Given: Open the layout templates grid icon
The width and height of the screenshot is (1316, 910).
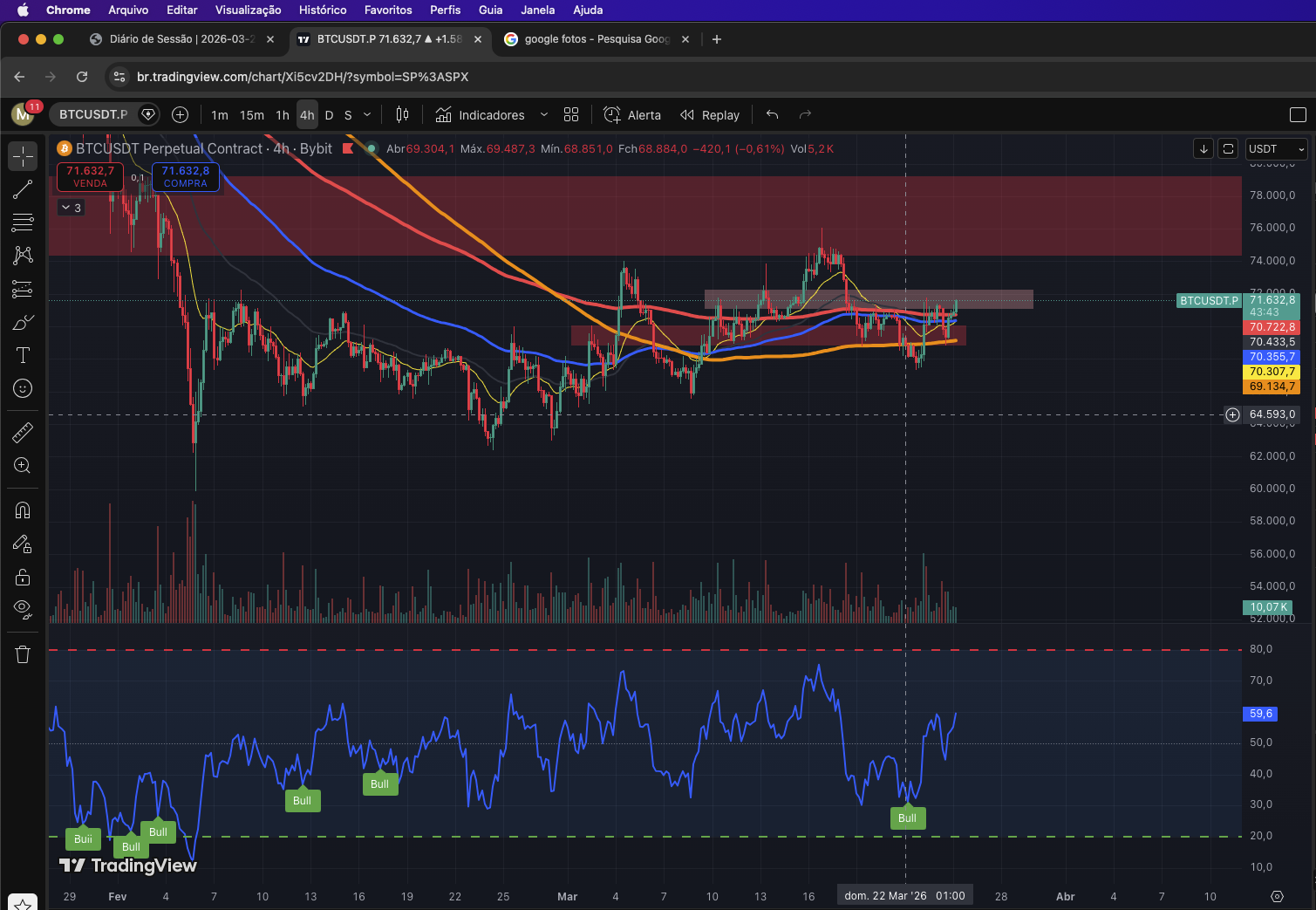Looking at the screenshot, I should click(x=571, y=115).
